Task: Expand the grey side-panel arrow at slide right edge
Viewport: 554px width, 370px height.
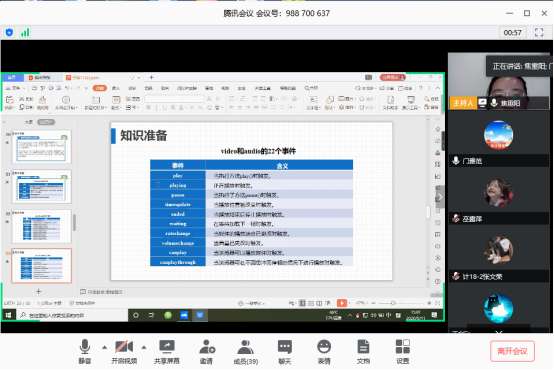Action: [x=440, y=197]
